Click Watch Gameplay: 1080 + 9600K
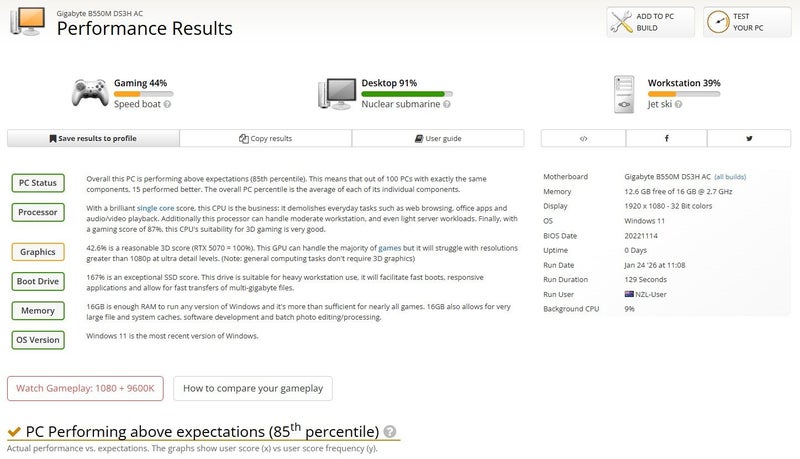The image size is (800, 459). coord(85,388)
